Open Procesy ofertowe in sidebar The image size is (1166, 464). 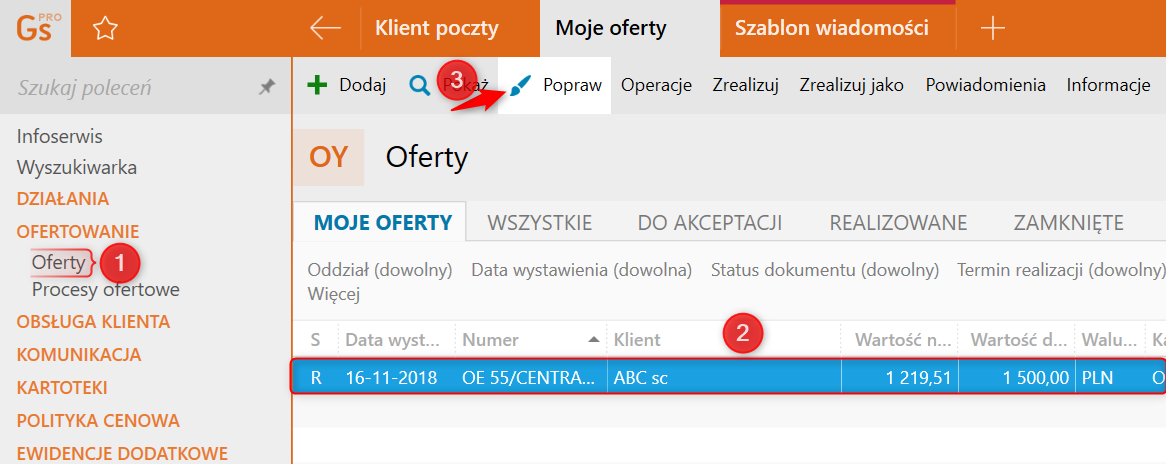click(x=105, y=290)
